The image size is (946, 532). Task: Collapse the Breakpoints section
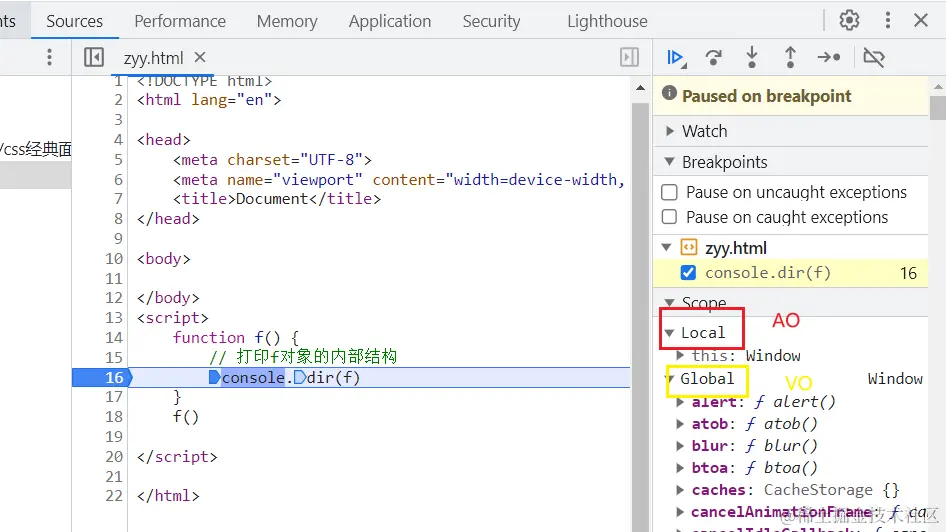[x=669, y=162]
